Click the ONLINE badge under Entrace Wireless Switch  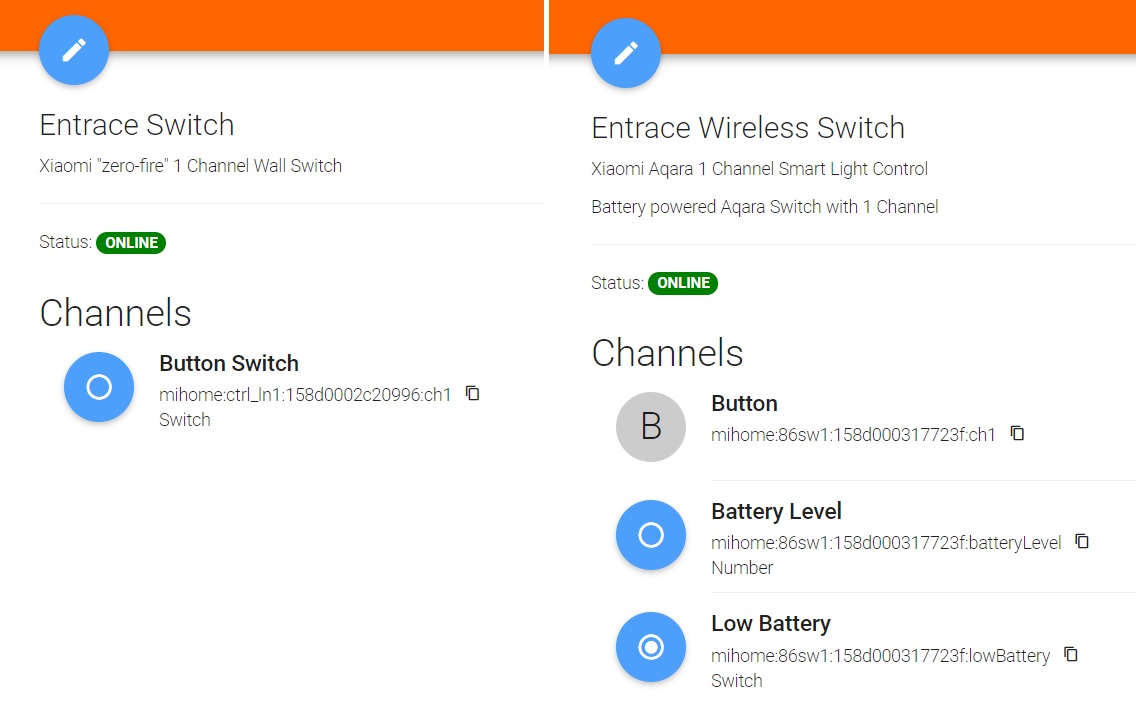[683, 283]
